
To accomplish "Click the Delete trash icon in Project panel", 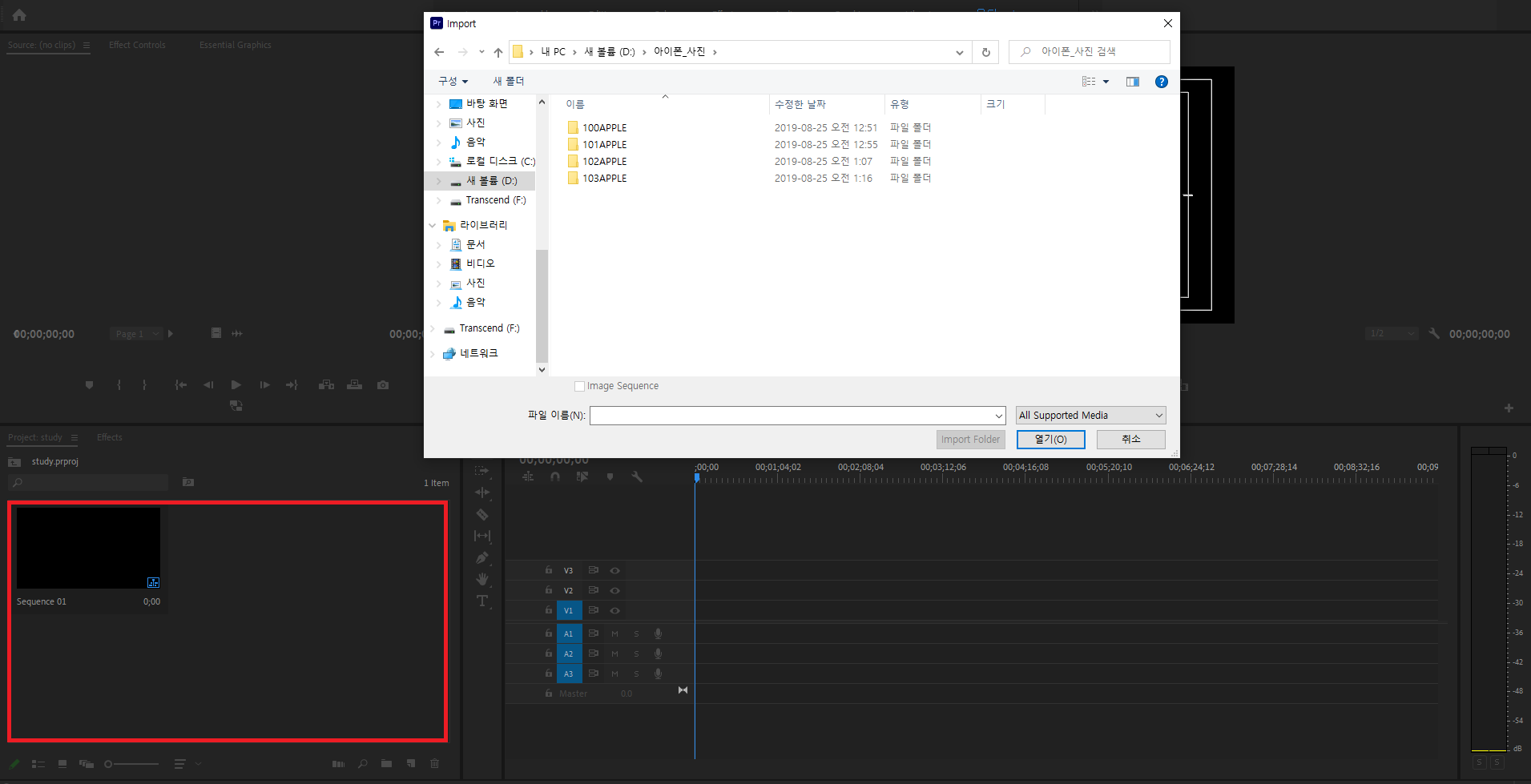I will point(435,764).
